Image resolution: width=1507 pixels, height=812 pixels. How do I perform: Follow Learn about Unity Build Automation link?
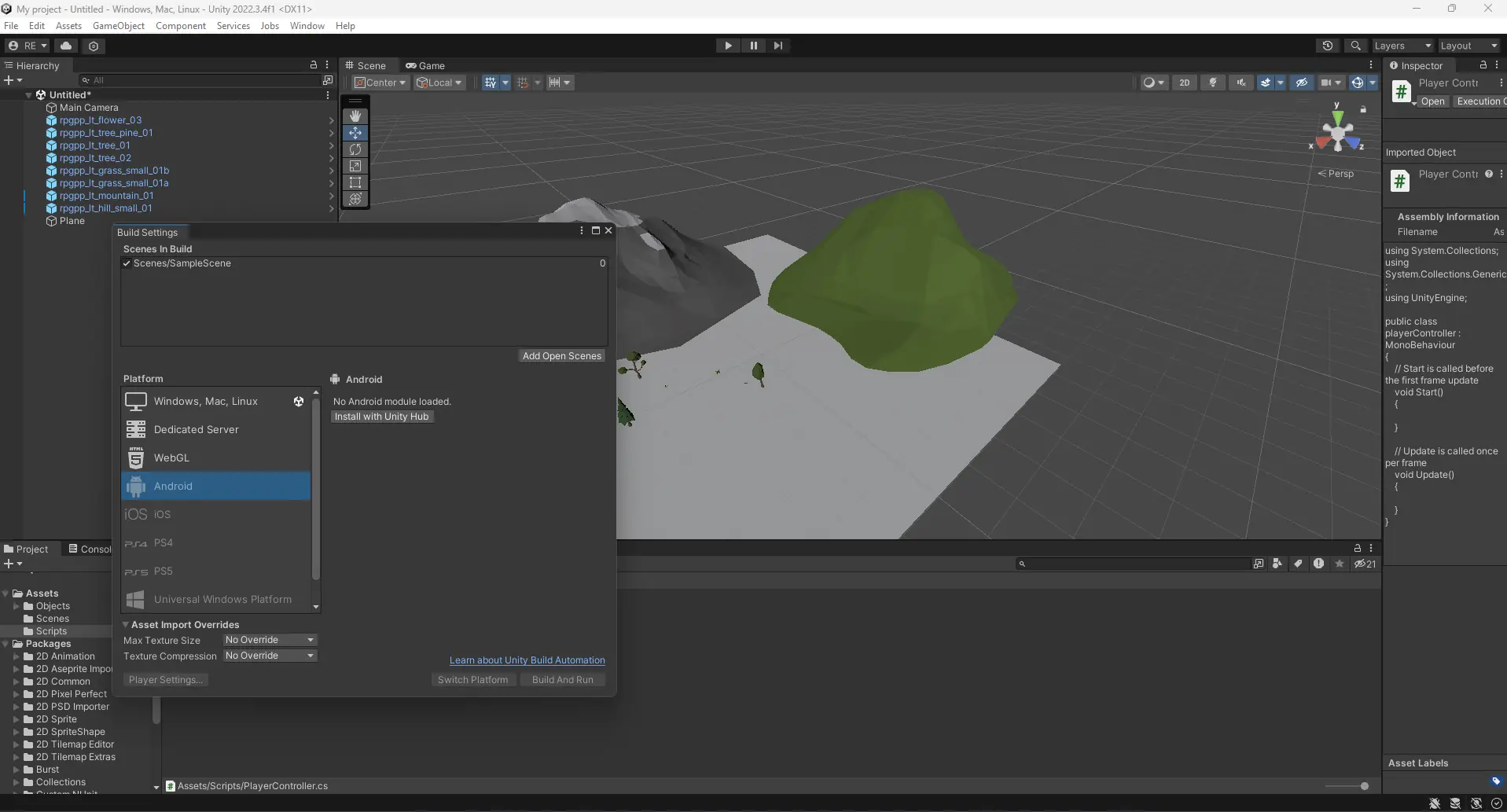[x=527, y=660]
